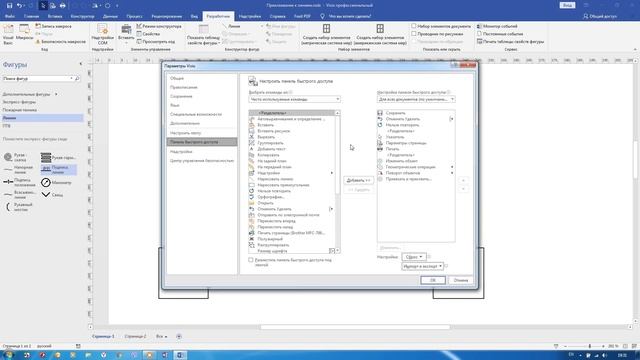Switch to Главная ribbon tab

point(31,16)
